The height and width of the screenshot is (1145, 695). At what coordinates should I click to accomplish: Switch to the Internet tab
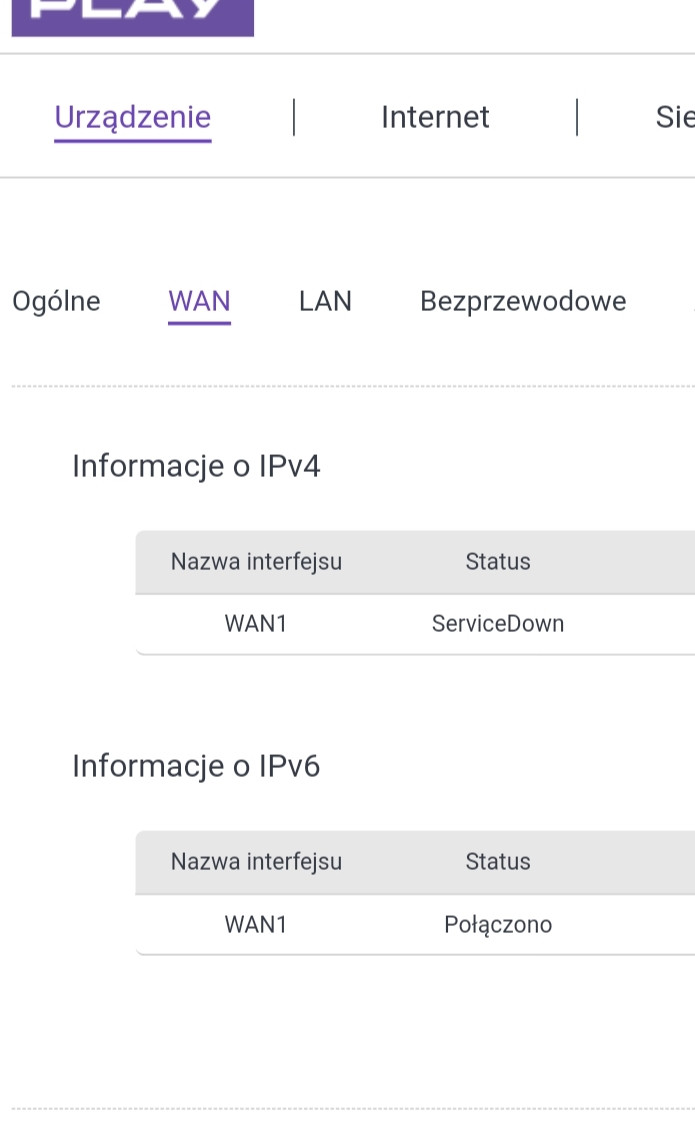[x=435, y=118]
